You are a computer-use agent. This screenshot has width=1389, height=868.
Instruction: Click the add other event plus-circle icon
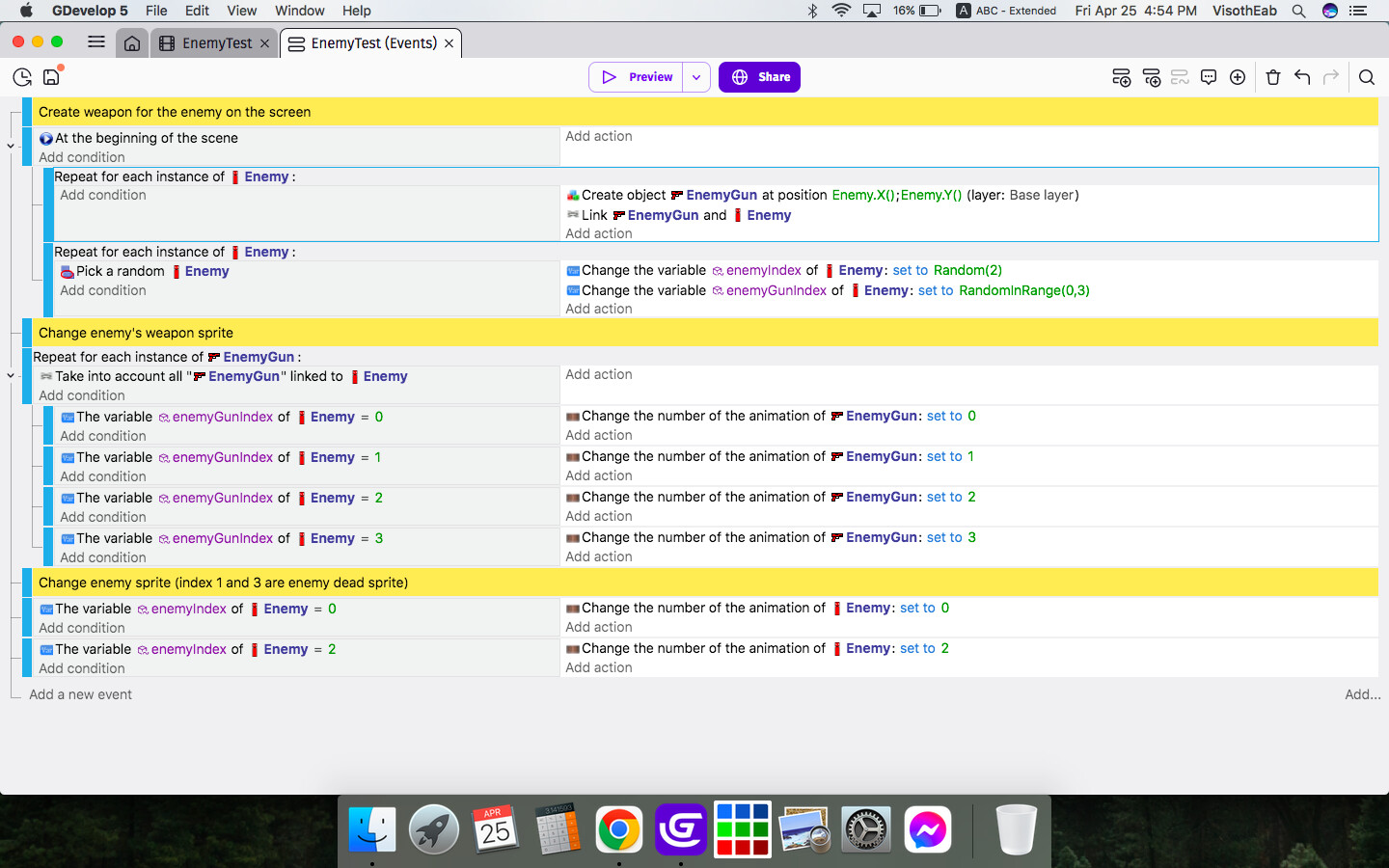[1238, 77]
